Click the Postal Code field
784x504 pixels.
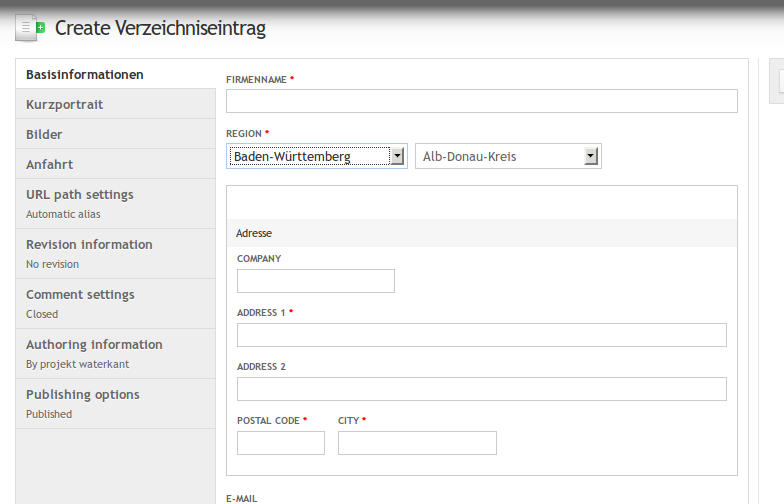pos(280,443)
